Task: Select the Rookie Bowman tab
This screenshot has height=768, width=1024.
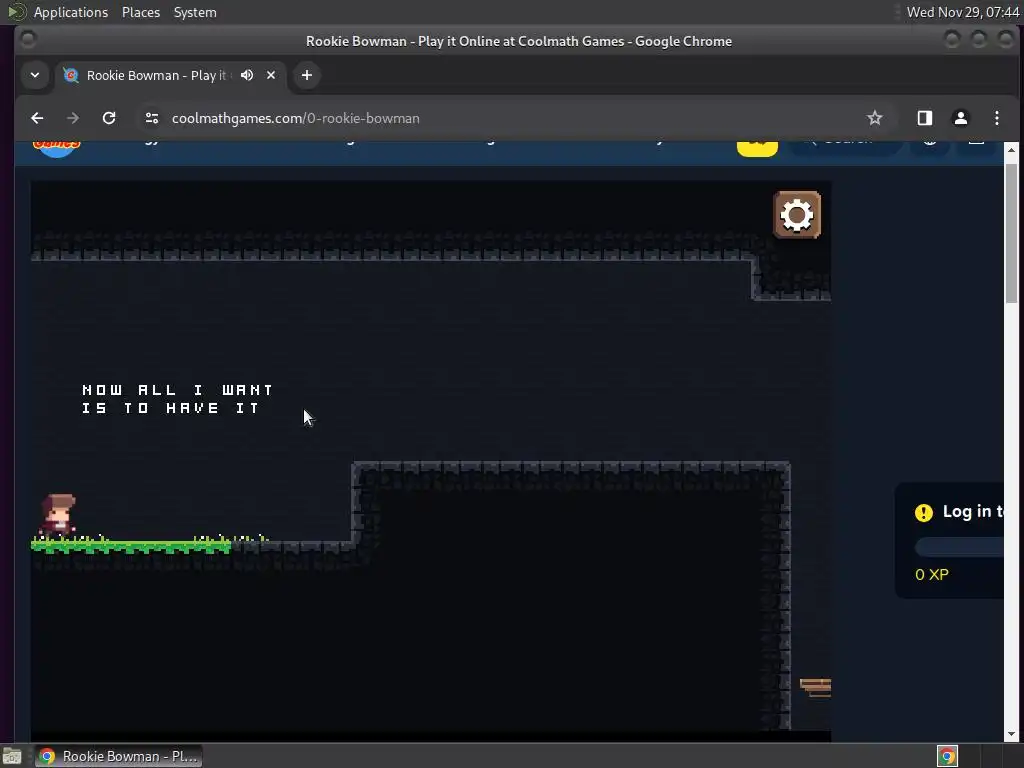Action: coord(155,75)
